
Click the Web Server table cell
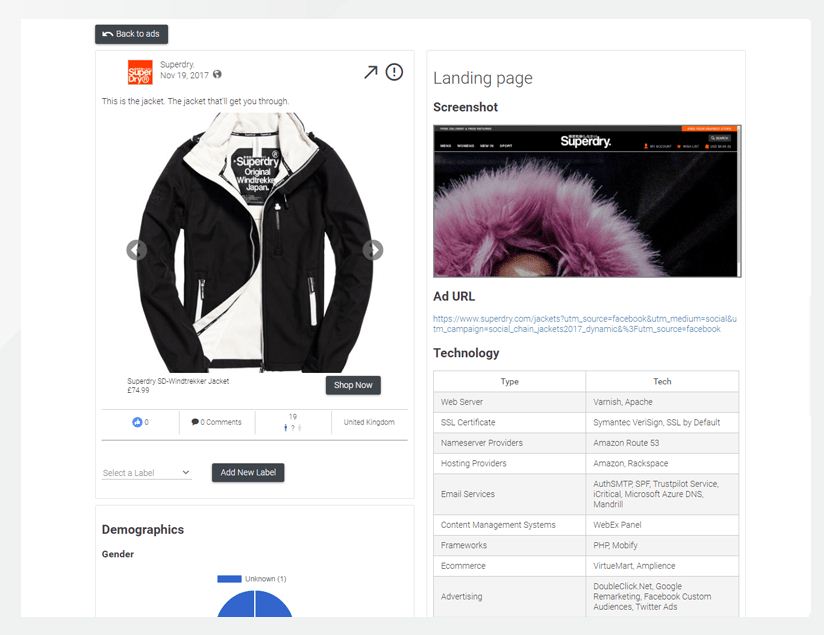(510, 402)
